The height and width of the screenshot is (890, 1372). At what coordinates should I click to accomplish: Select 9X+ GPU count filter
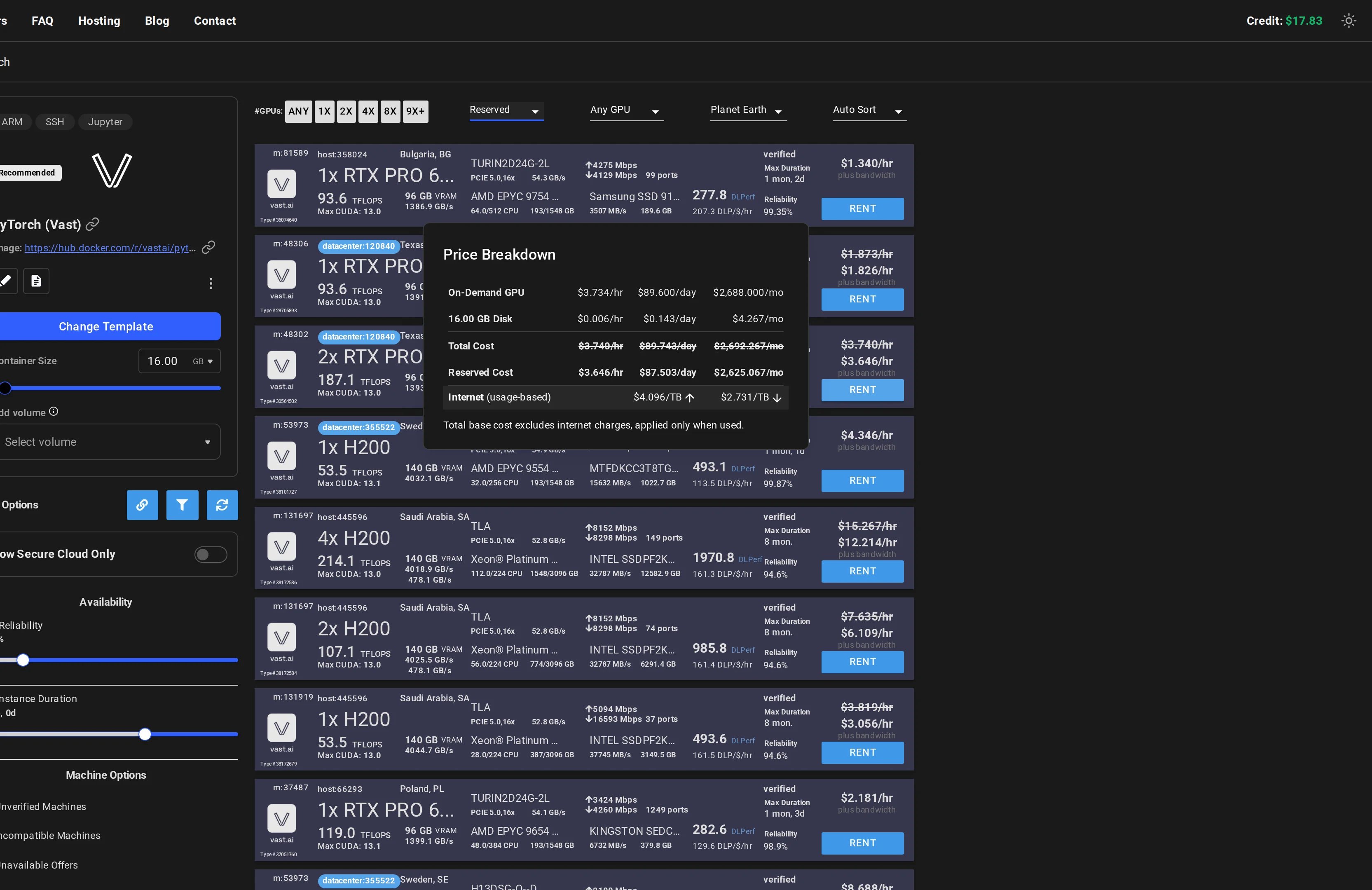(415, 111)
